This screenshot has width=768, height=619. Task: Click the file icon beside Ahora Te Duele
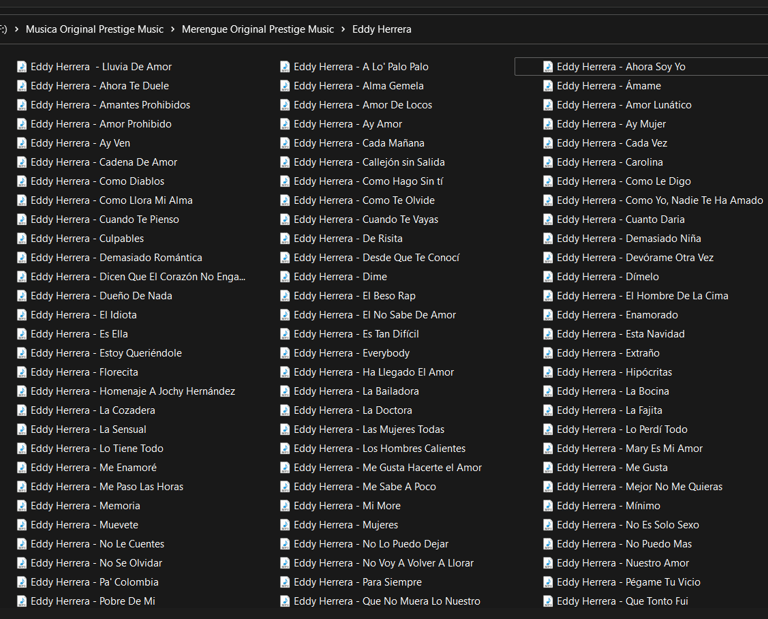[x=22, y=86]
